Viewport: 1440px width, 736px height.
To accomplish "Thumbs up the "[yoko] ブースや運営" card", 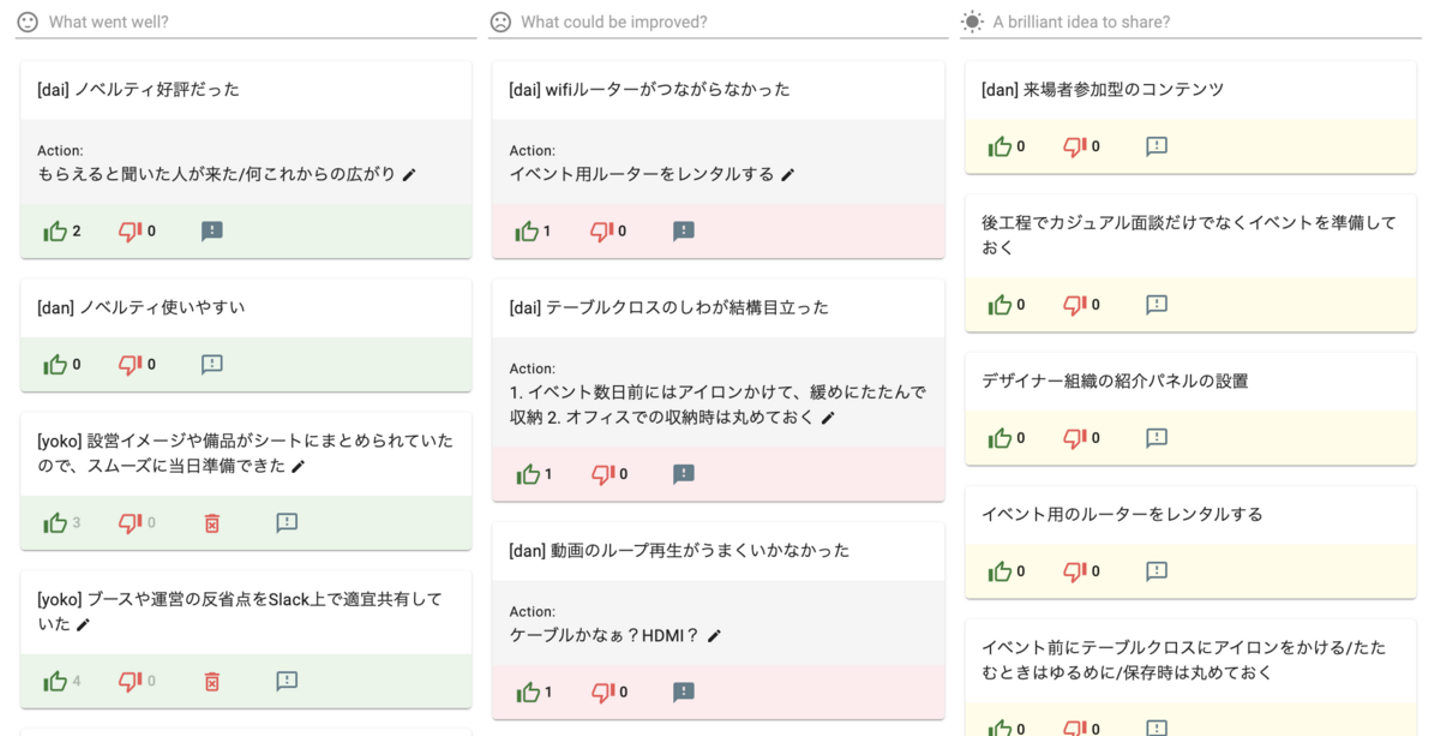I will [55, 682].
